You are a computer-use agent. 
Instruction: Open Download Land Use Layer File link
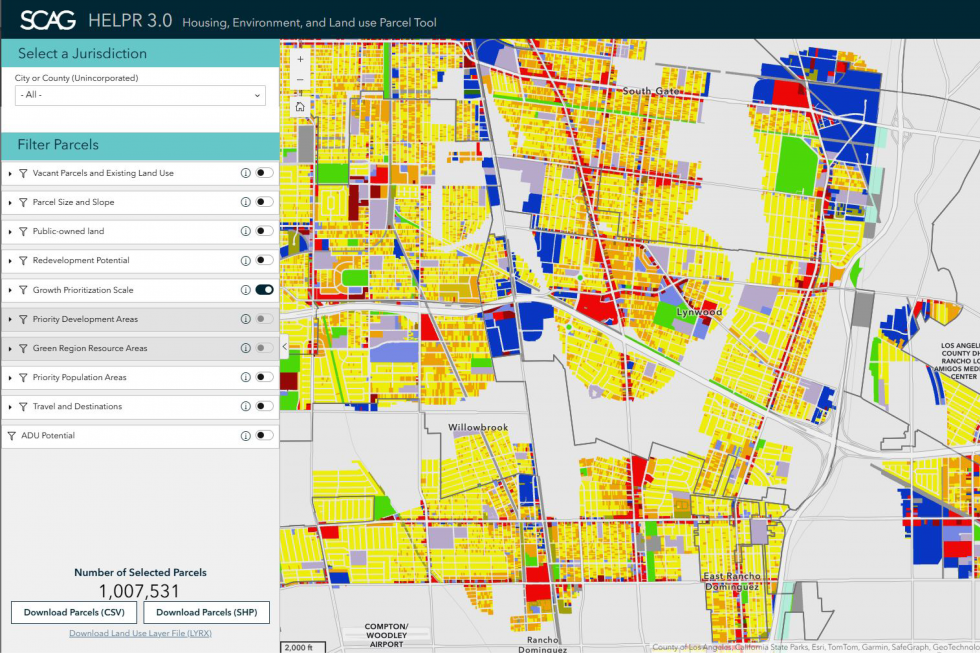click(140, 634)
